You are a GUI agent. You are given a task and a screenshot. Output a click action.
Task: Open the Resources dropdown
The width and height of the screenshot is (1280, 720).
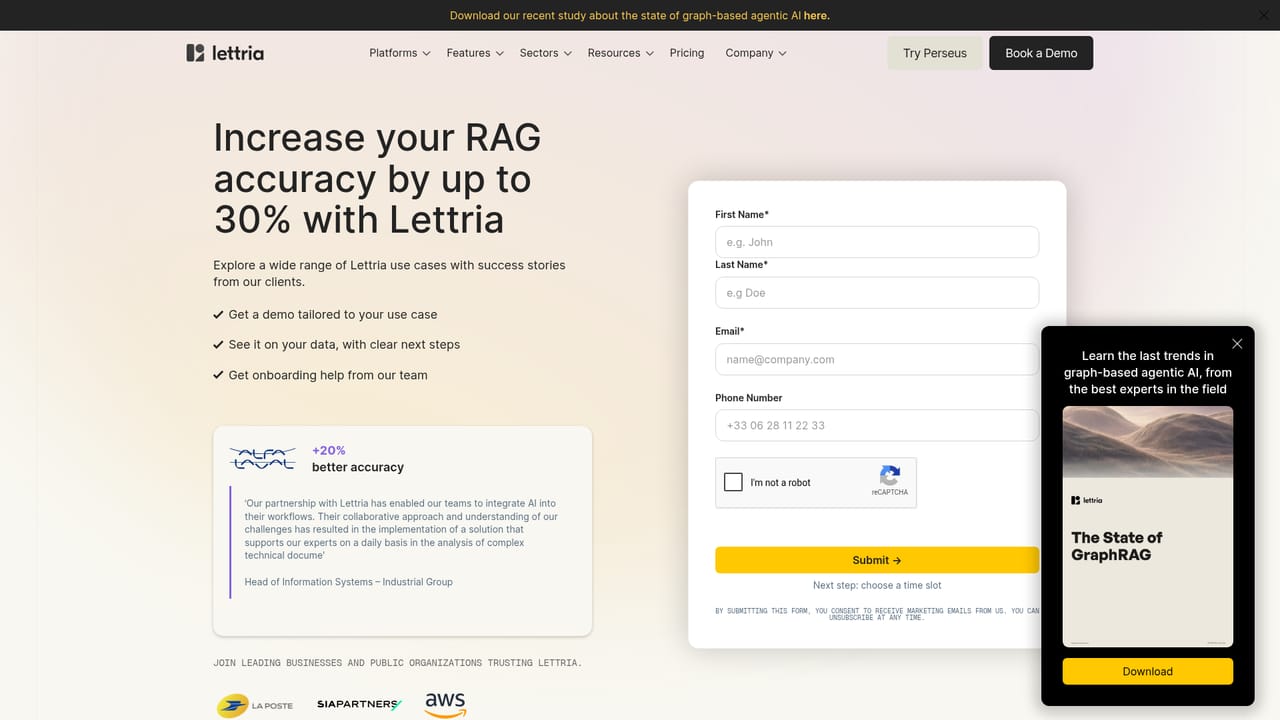pos(621,53)
